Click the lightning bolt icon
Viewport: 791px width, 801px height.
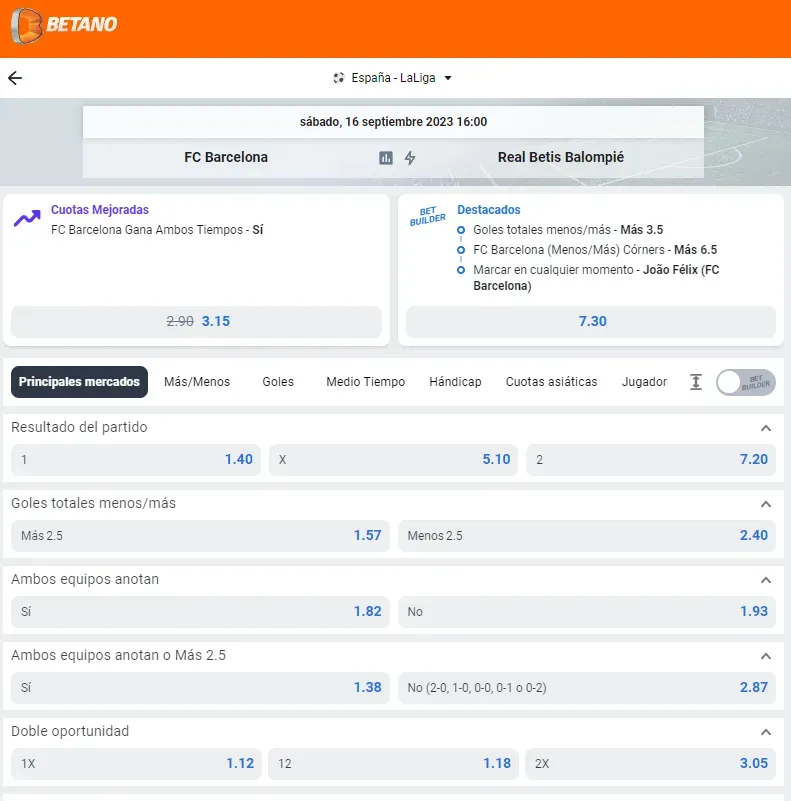[x=410, y=158]
